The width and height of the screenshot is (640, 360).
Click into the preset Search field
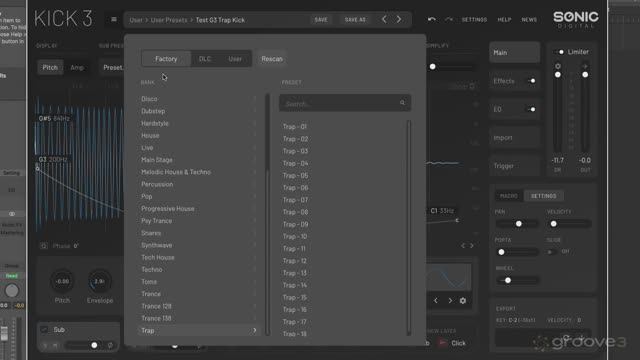click(x=345, y=103)
